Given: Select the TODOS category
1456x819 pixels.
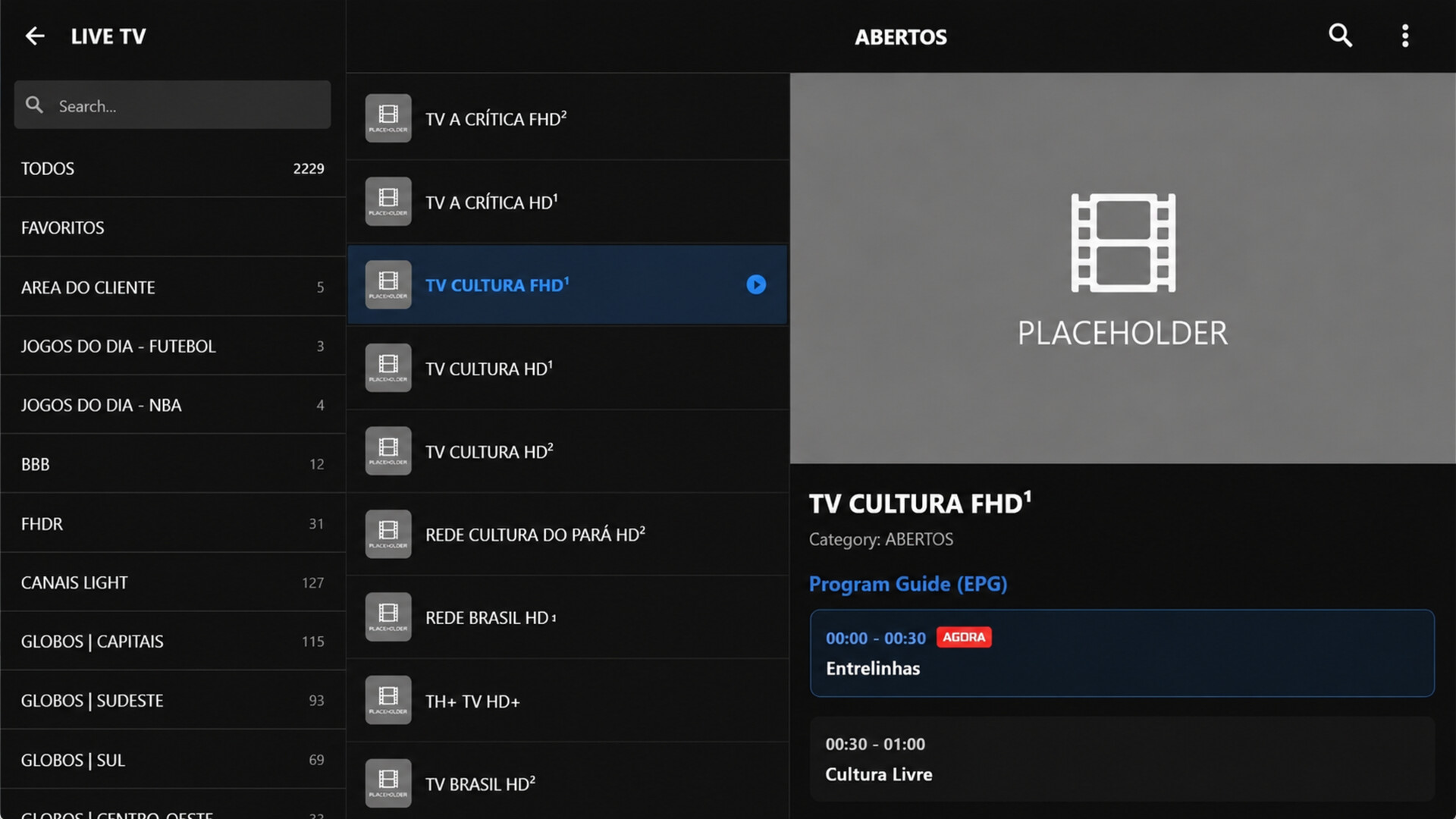Looking at the screenshot, I should (173, 168).
